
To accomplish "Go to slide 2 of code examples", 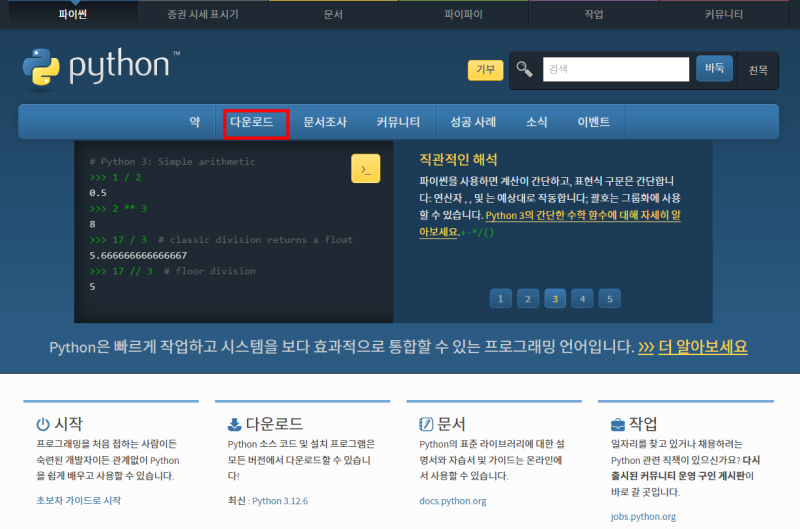I will [528, 298].
